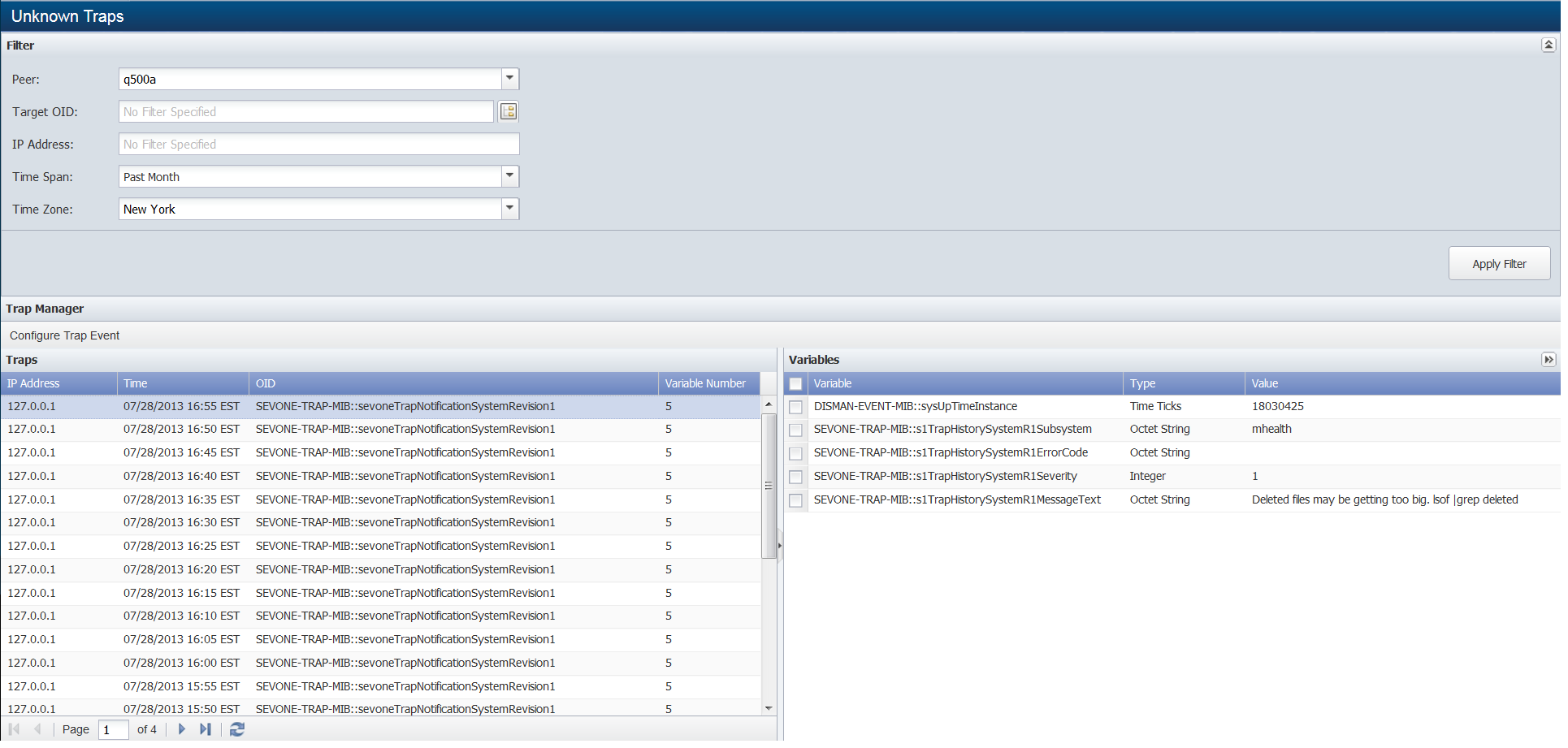Viewport: 1568px width, 748px height.
Task: Go to first page of traps
Action: (x=14, y=729)
